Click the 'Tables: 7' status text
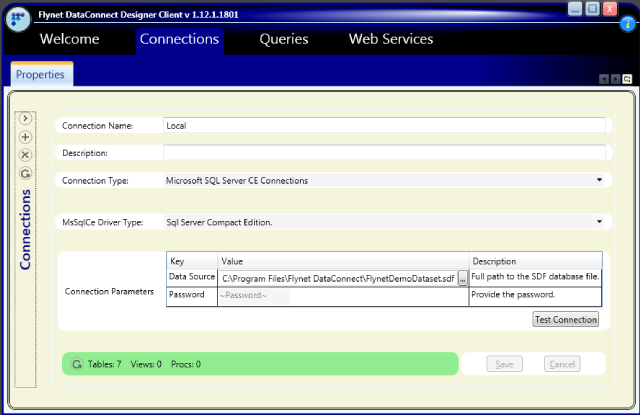The width and height of the screenshot is (640, 415). [x=104, y=364]
